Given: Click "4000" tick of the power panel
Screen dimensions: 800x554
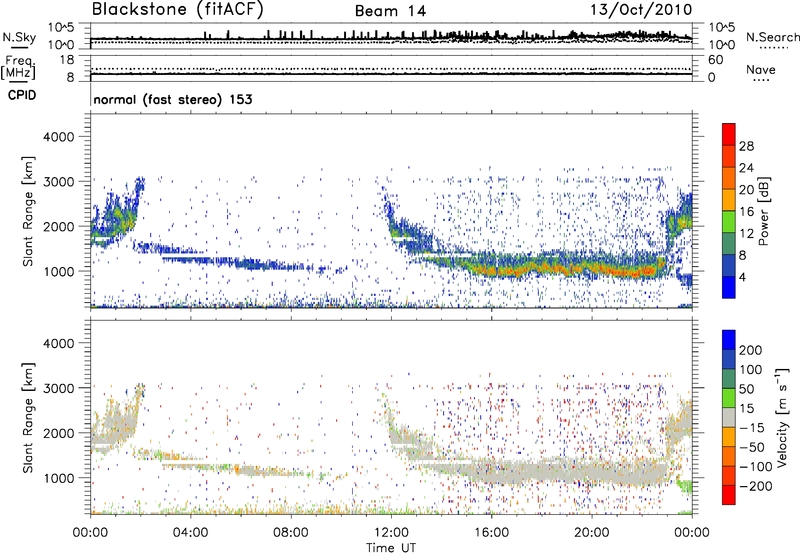Looking at the screenshot, I should click(58, 137).
